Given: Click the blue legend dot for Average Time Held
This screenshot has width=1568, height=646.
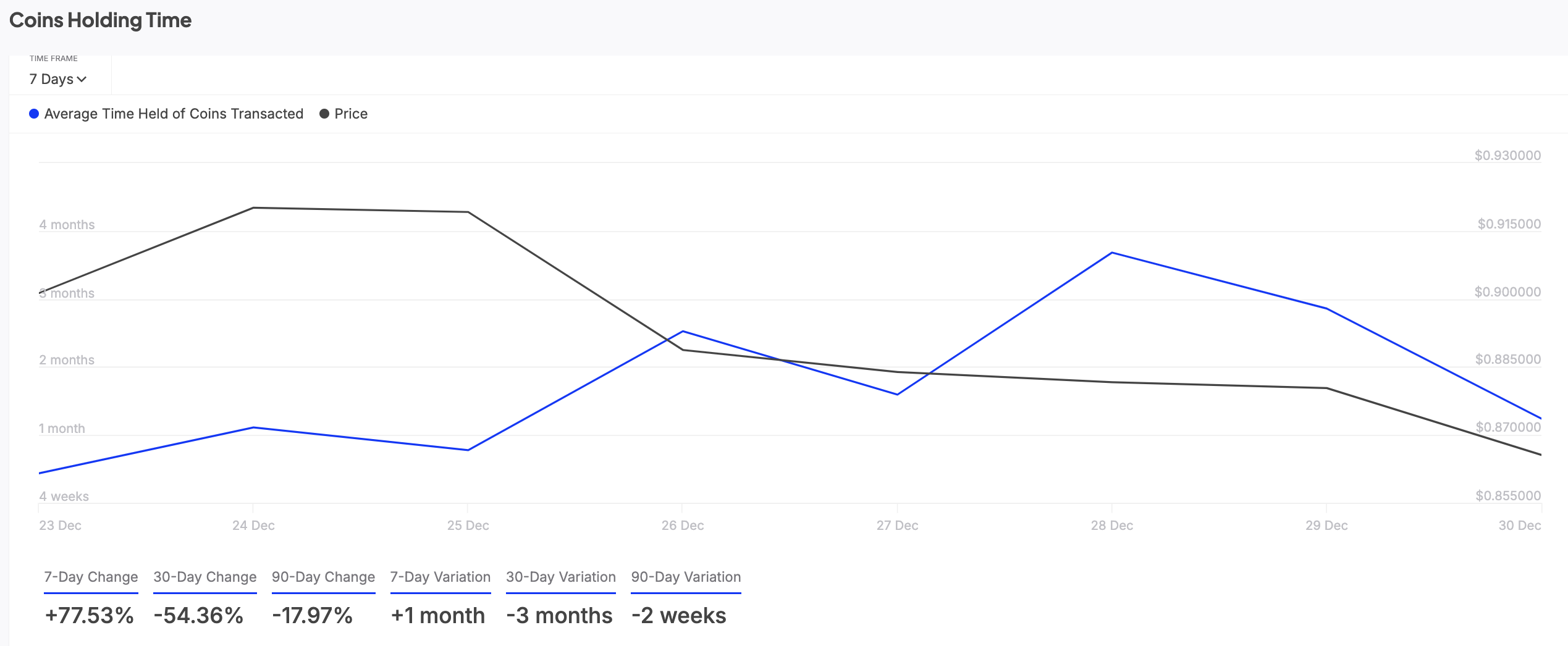Looking at the screenshot, I should pyautogui.click(x=34, y=114).
